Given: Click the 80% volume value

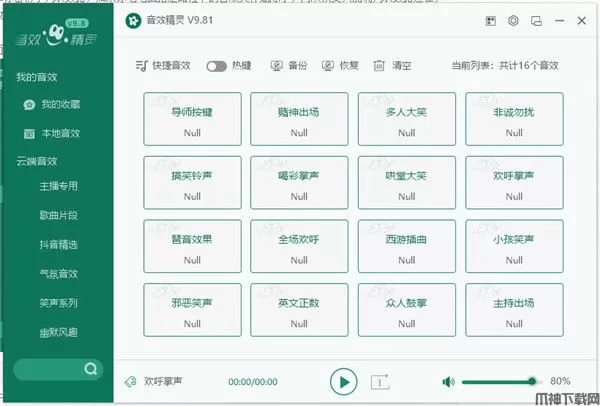Looking at the screenshot, I should click(560, 381).
